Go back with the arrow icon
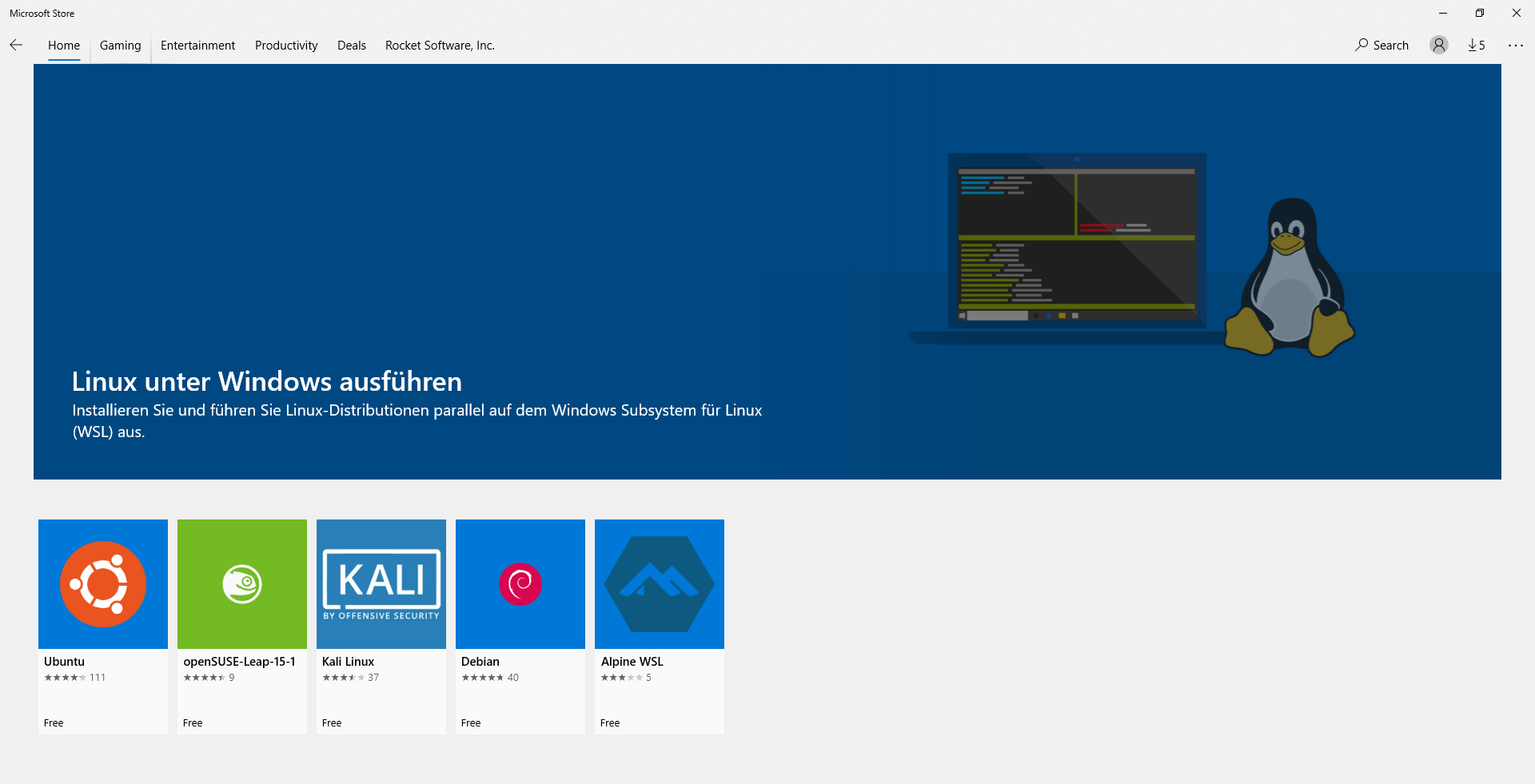This screenshot has width=1535, height=784. 16,46
